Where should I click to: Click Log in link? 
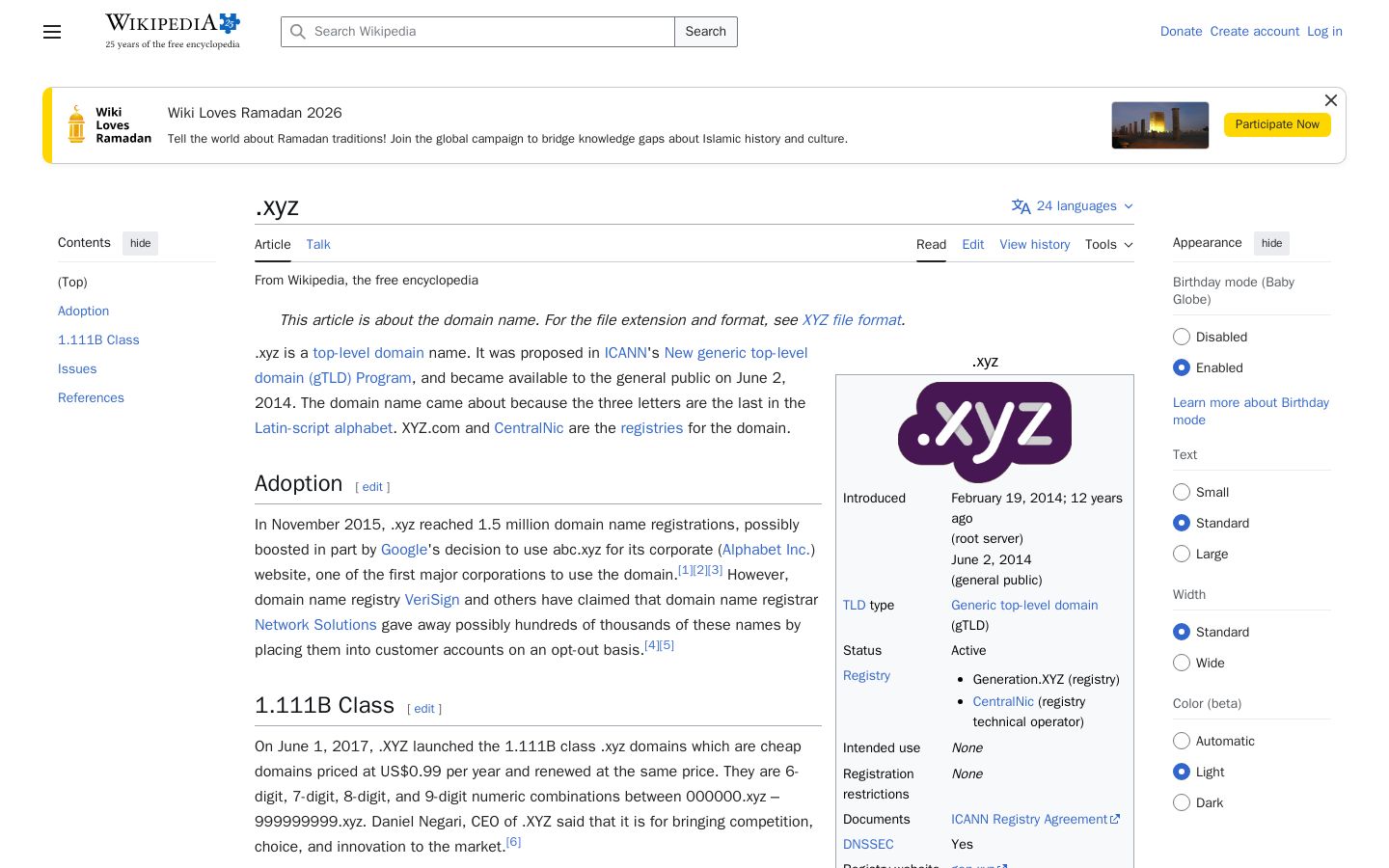1324,32
